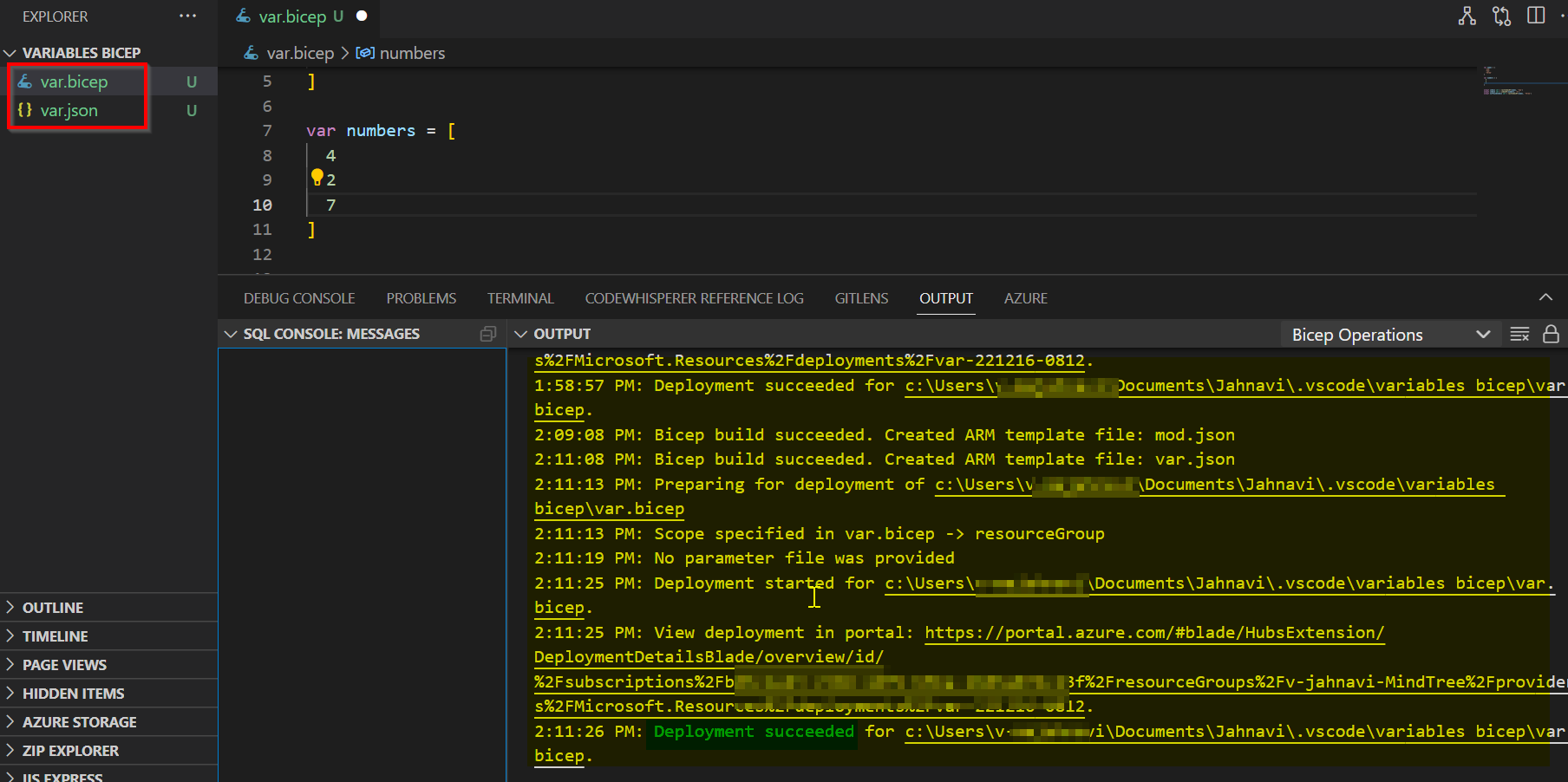Viewport: 1568px width, 782px height.
Task: Click closing bracket on line 11
Action: click(311, 230)
